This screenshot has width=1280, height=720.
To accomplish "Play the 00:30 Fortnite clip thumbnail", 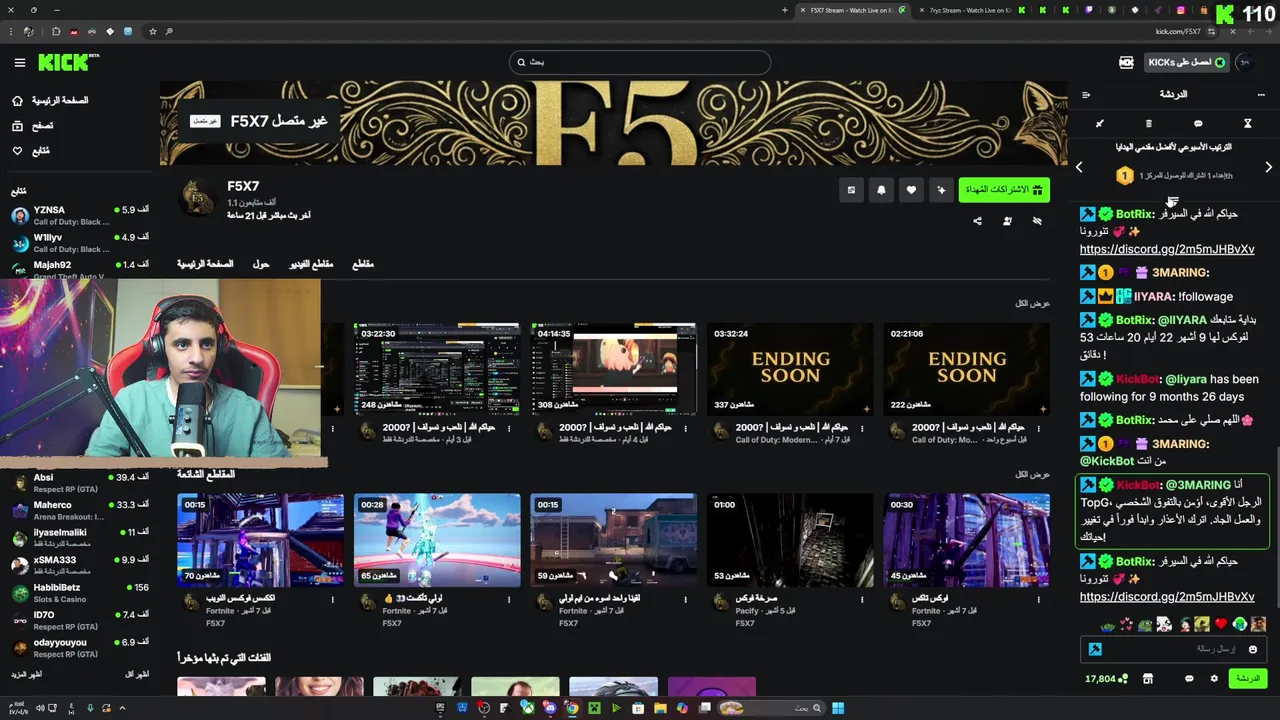I will 967,540.
